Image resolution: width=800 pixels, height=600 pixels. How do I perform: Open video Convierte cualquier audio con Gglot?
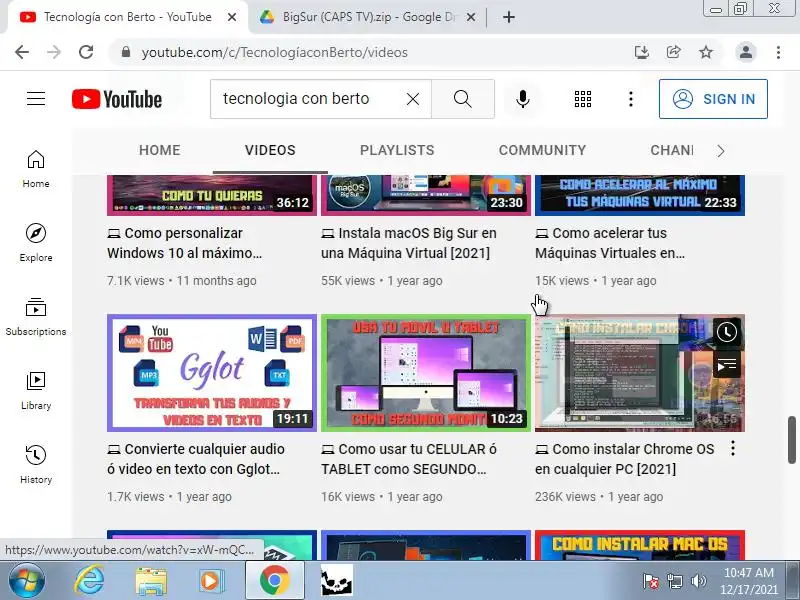[x=196, y=459]
